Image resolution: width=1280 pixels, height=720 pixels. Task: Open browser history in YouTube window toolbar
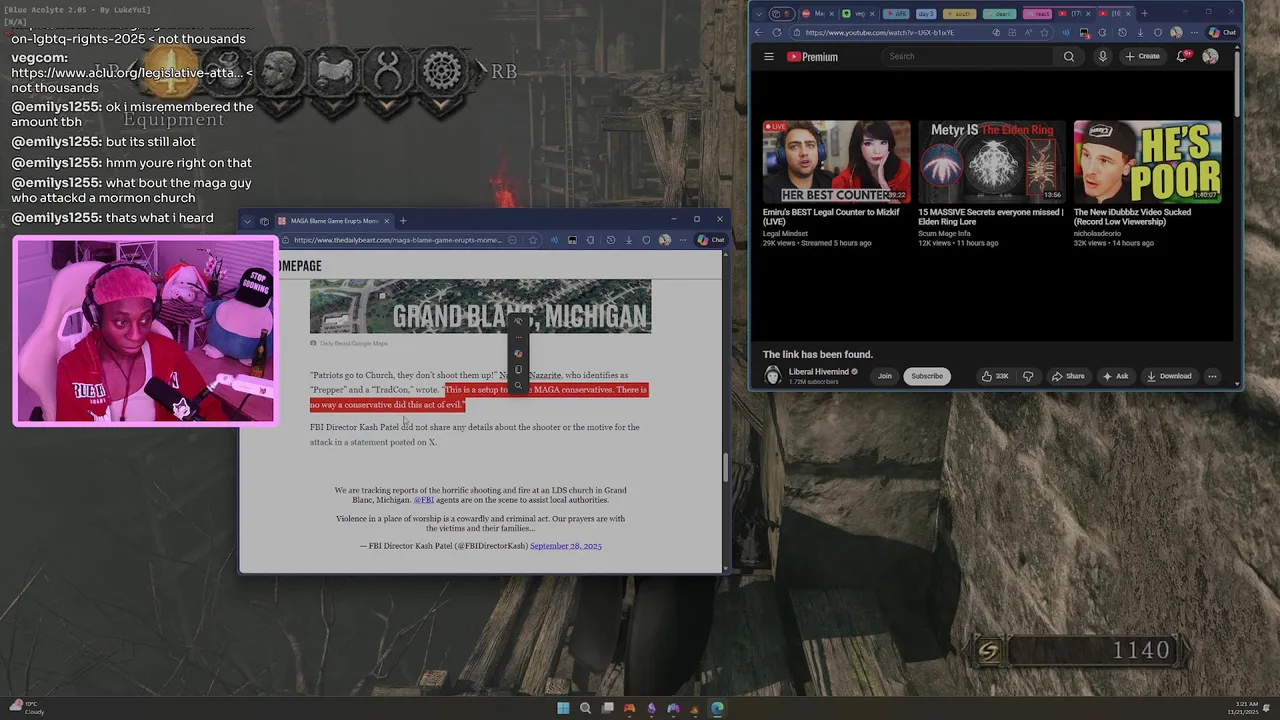(x=1122, y=32)
